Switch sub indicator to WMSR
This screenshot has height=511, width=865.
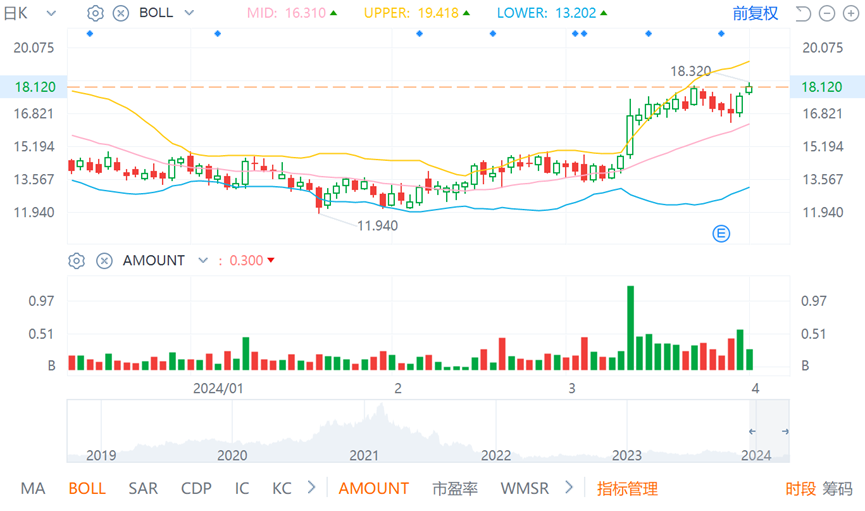coord(525,488)
